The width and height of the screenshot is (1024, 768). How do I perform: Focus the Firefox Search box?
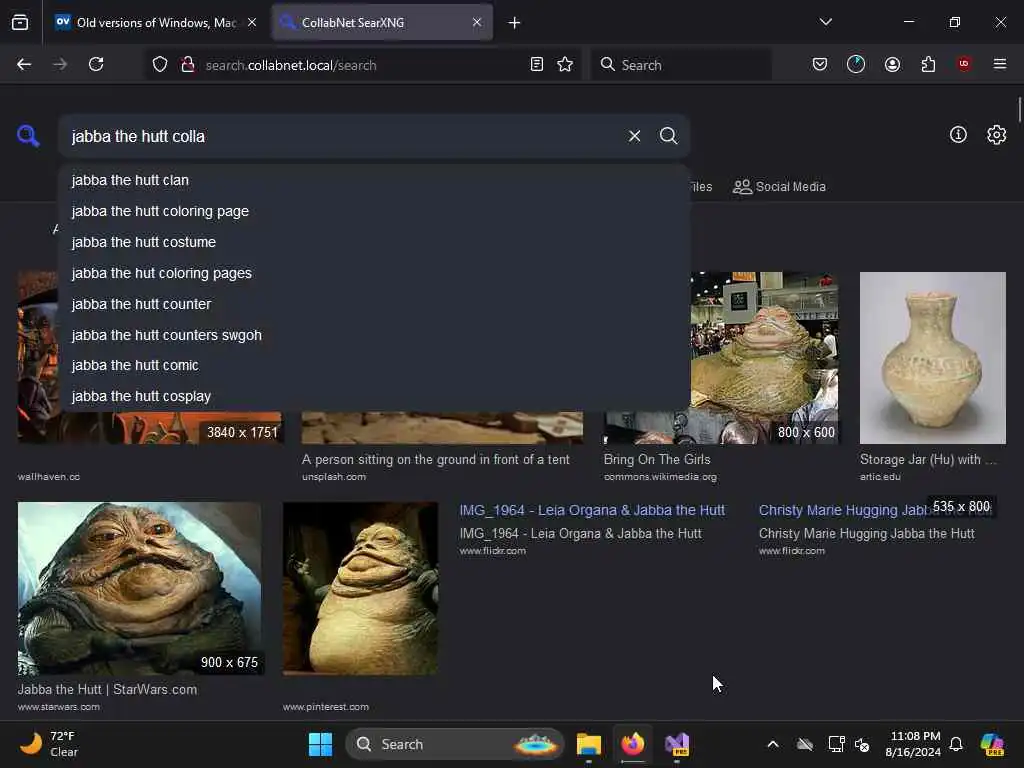[681, 65]
